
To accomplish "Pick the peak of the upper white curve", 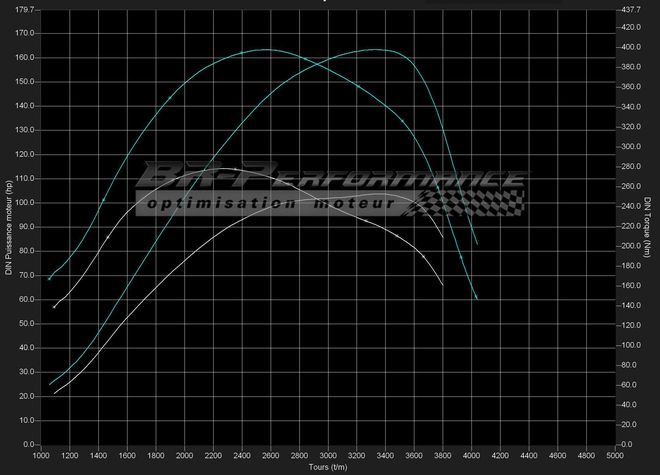I will tap(232, 169).
